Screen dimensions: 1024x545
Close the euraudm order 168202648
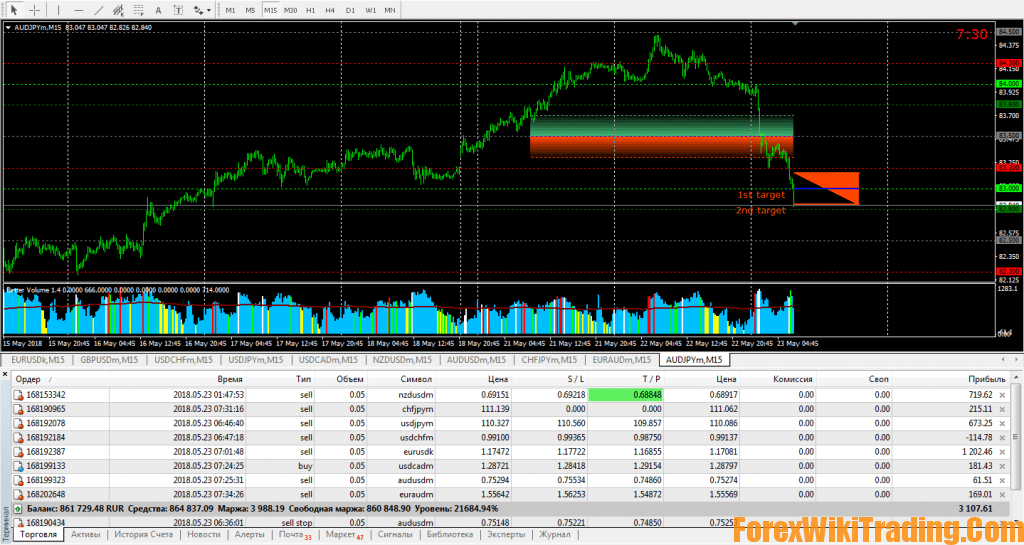coord(1002,494)
